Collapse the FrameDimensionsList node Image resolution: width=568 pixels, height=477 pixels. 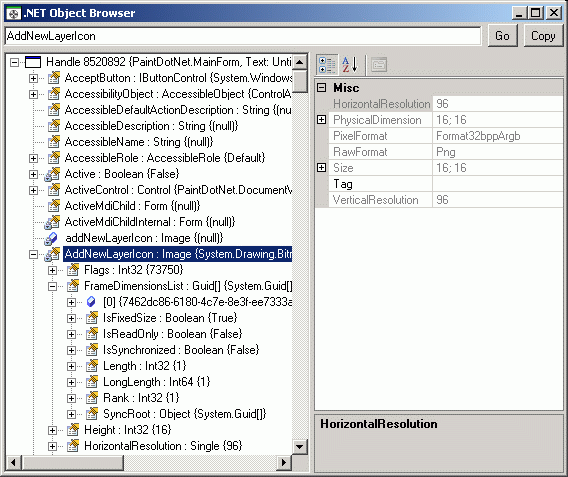pyautogui.click(x=53, y=286)
